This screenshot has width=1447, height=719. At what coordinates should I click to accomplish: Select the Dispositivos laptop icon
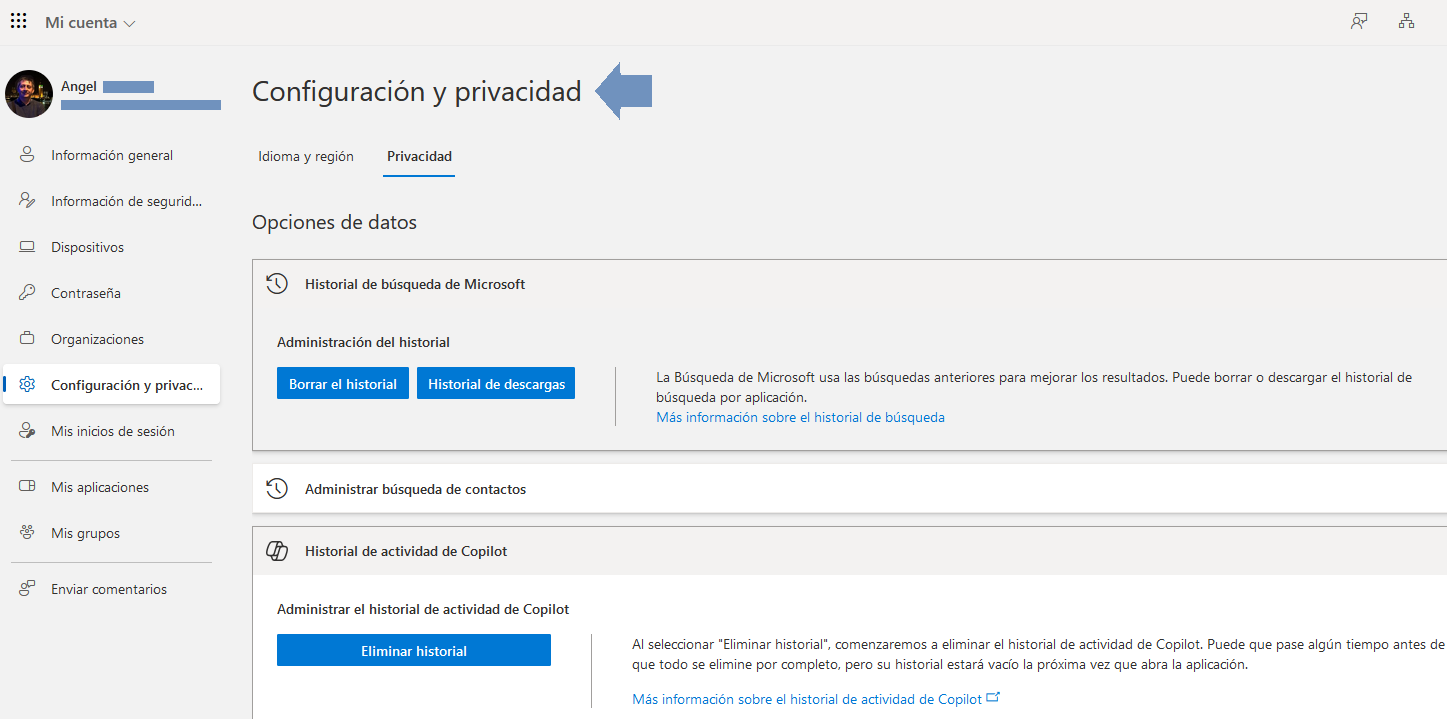coord(28,247)
